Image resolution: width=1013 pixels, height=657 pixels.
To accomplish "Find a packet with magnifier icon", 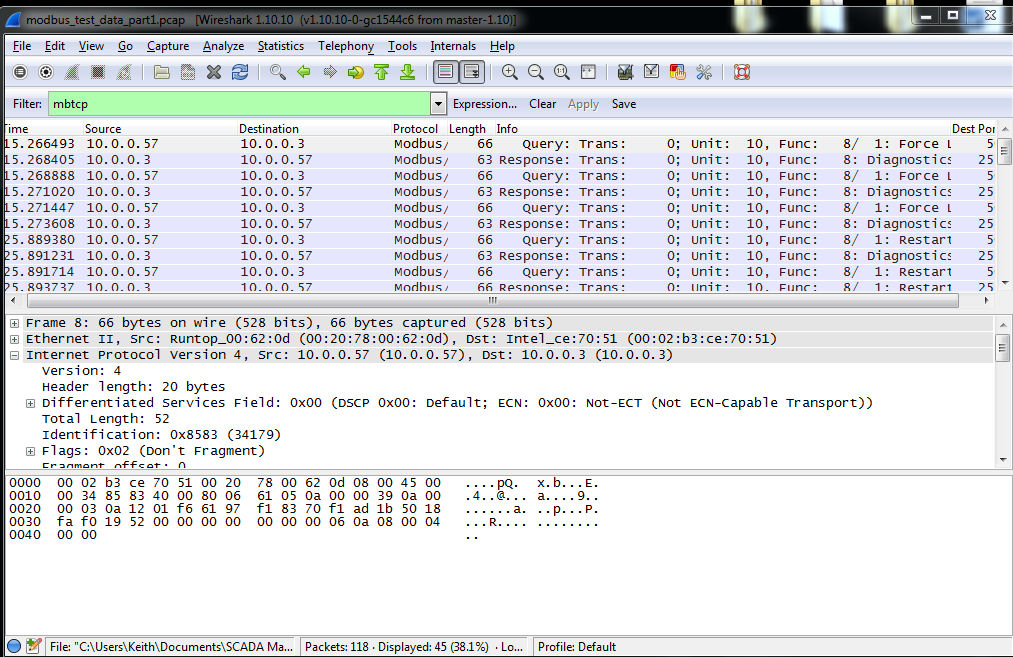I will click(x=278, y=72).
